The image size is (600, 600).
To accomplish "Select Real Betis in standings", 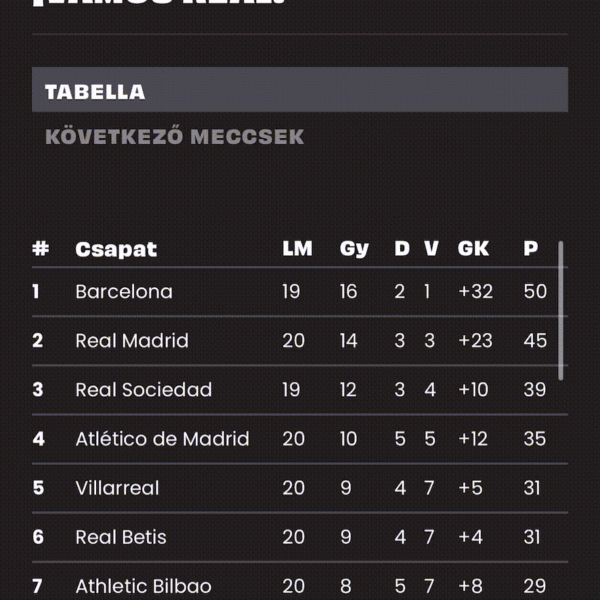I will click(x=121, y=537).
